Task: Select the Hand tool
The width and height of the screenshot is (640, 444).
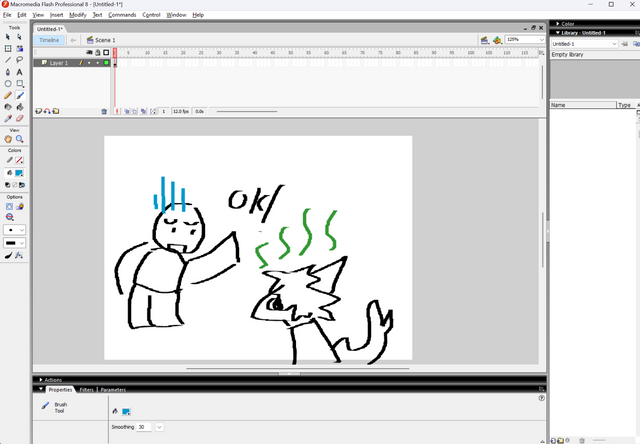Action: click(x=8, y=139)
